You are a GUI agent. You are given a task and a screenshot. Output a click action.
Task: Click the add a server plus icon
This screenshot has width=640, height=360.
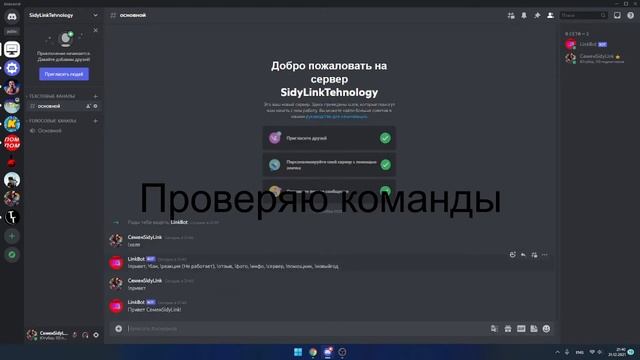[x=12, y=236]
